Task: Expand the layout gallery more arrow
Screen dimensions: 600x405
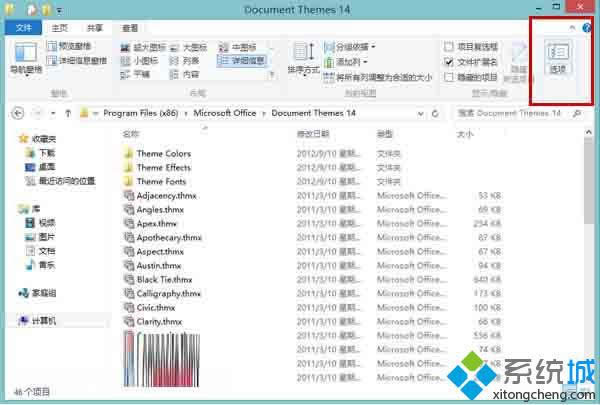Action: 272,74
